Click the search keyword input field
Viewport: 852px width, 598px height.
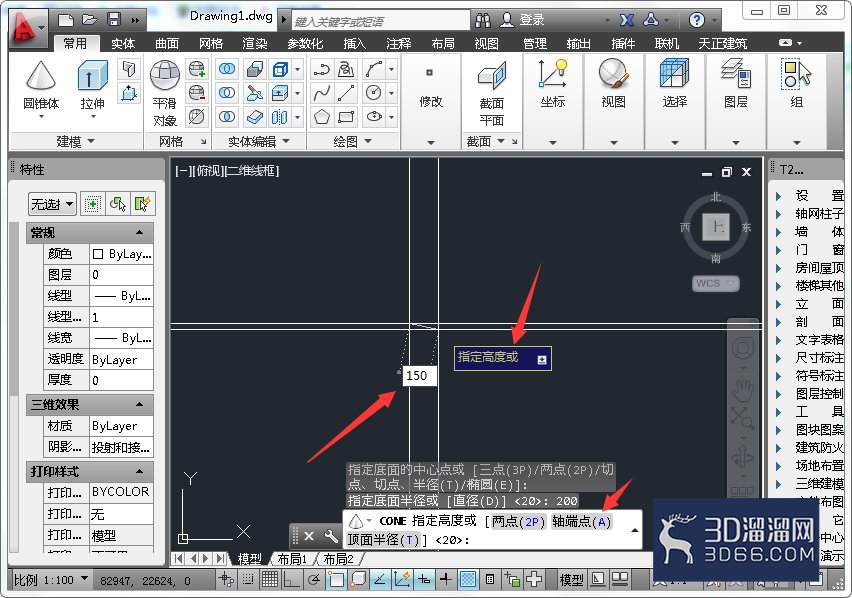click(x=380, y=21)
